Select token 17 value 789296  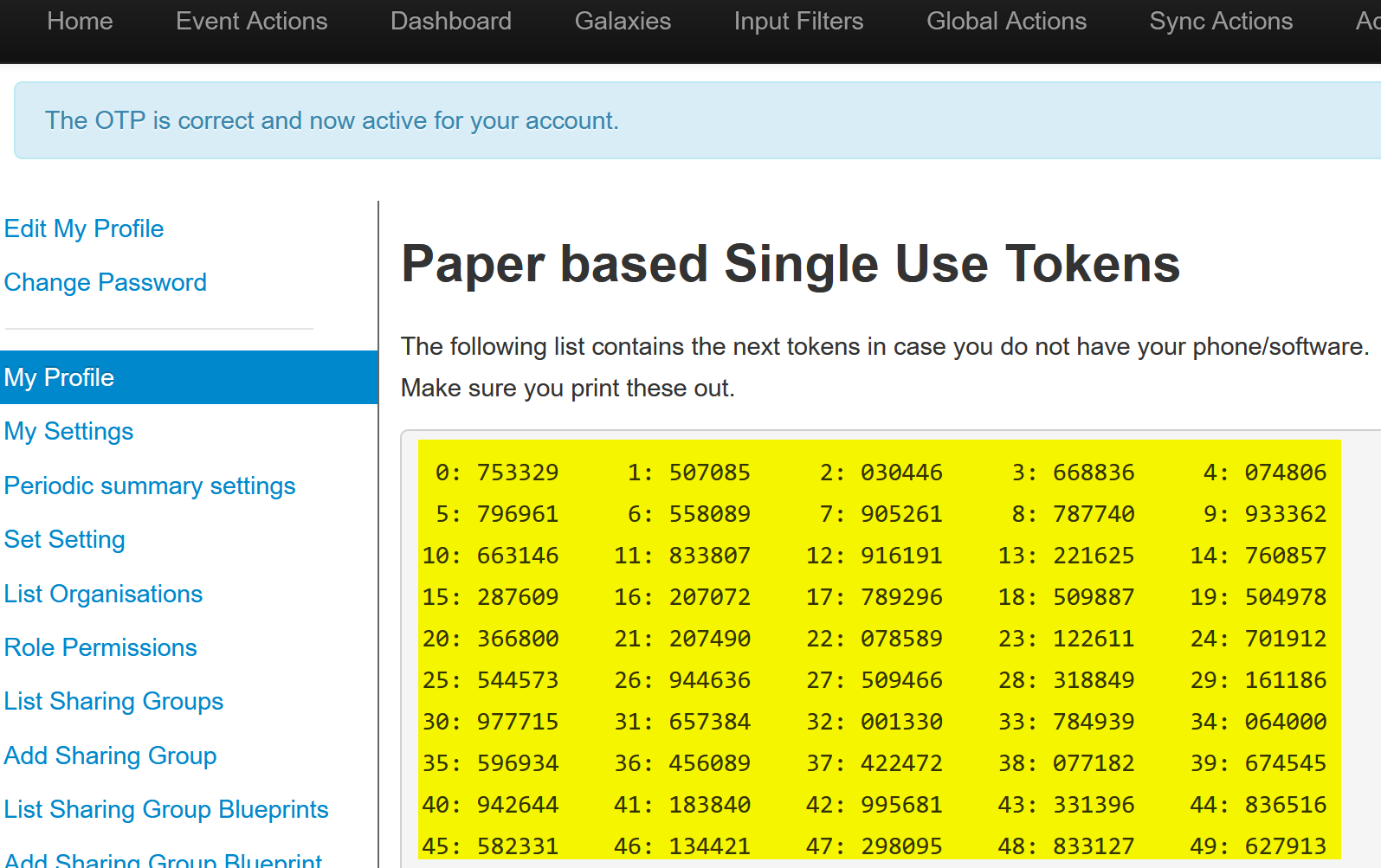tap(901, 597)
